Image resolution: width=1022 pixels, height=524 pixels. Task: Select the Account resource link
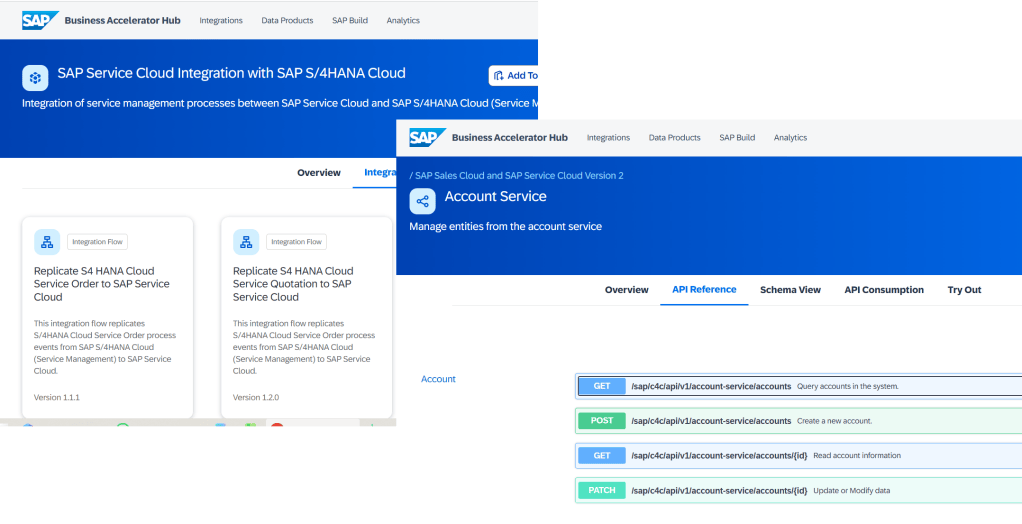pos(438,379)
